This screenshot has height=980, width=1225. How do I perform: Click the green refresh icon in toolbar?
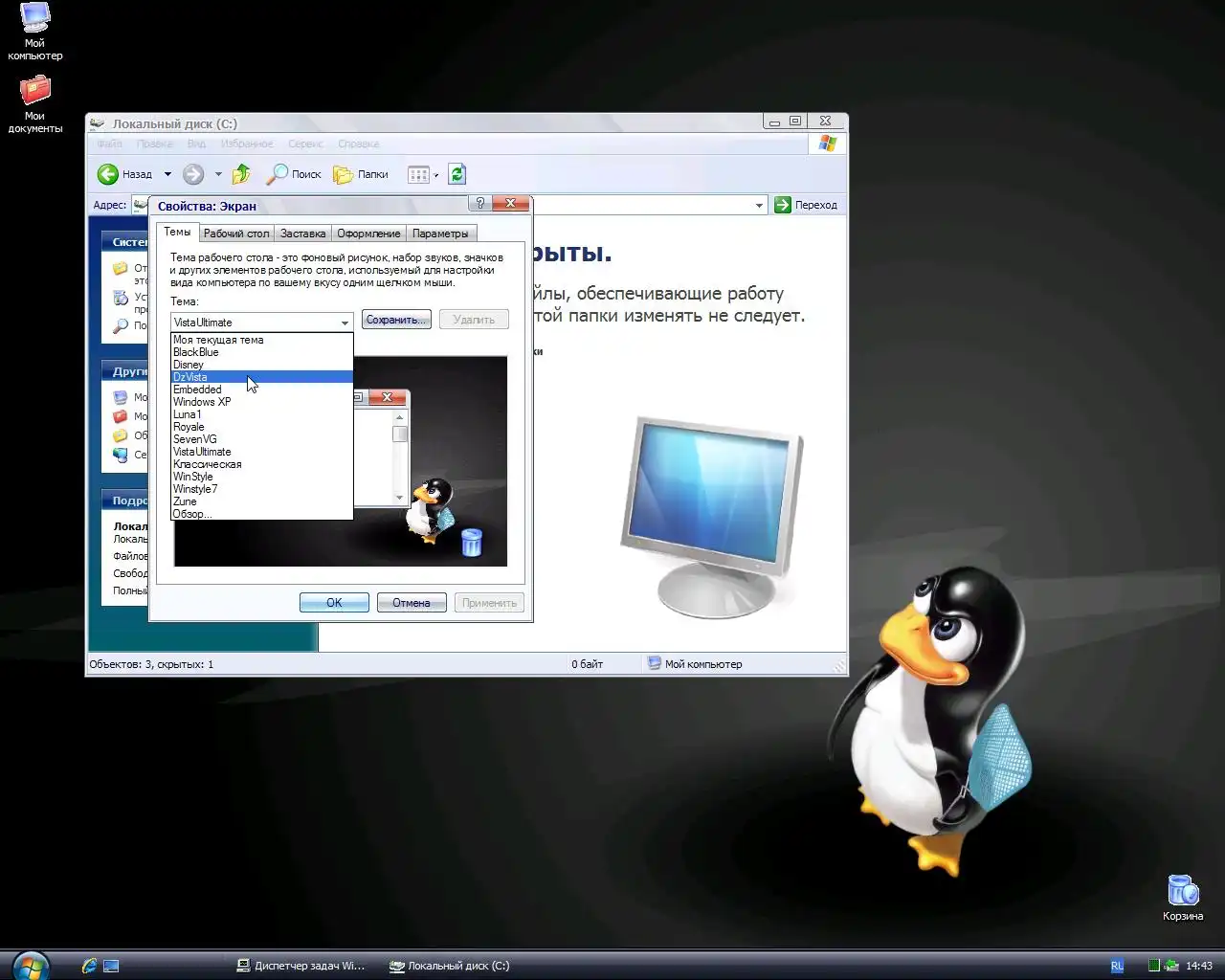click(457, 174)
